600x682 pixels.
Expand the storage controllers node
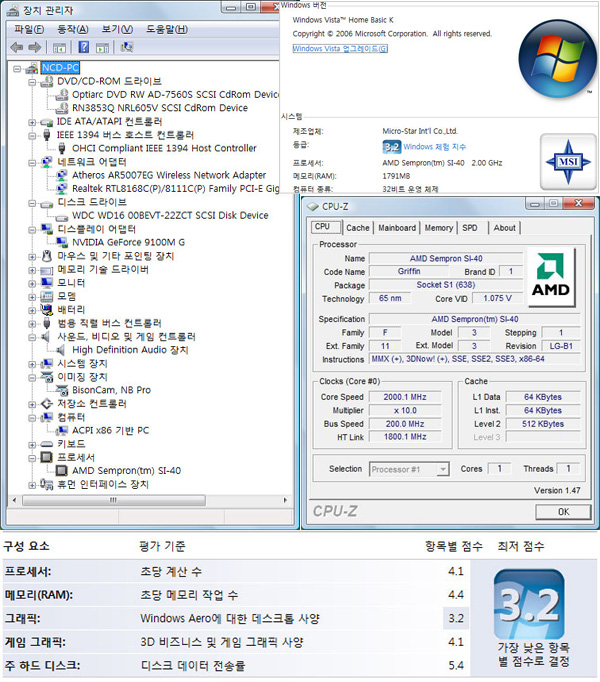(32, 404)
